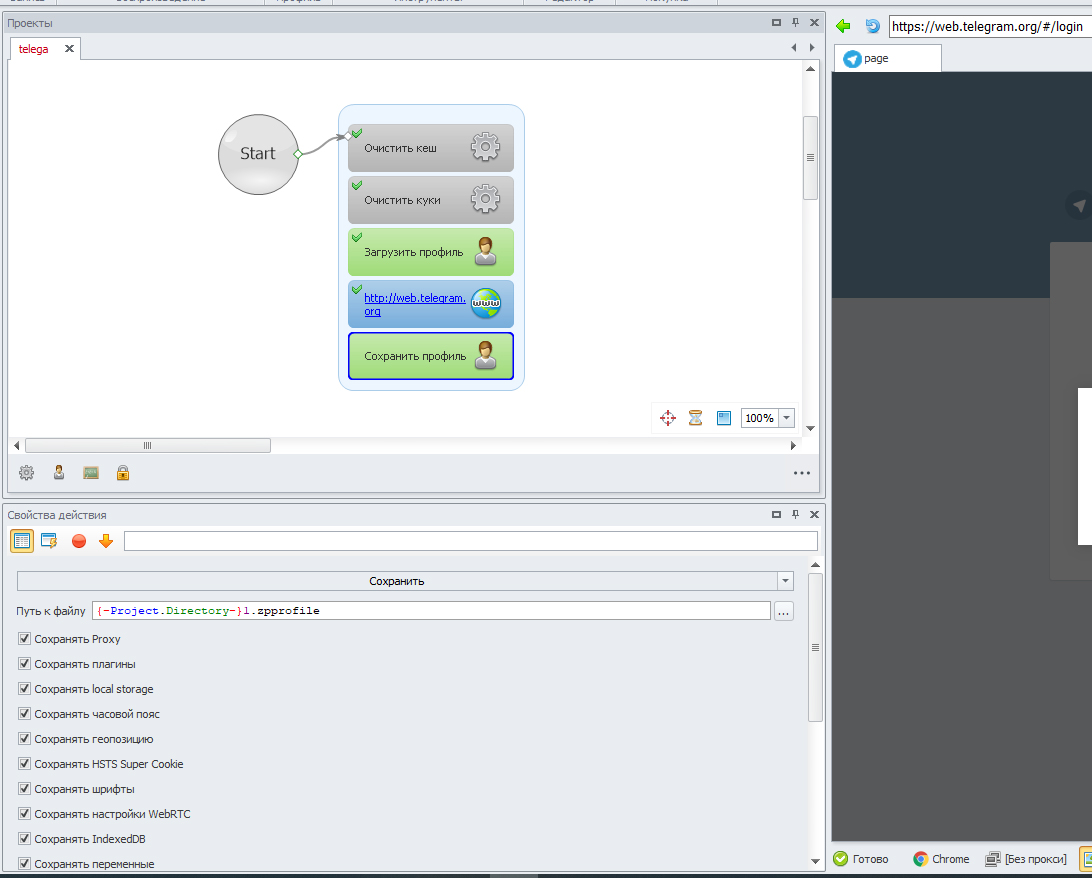Viewport: 1092px width, 878px height.
Task: Open the profile person icon below canvas
Action: tap(59, 473)
